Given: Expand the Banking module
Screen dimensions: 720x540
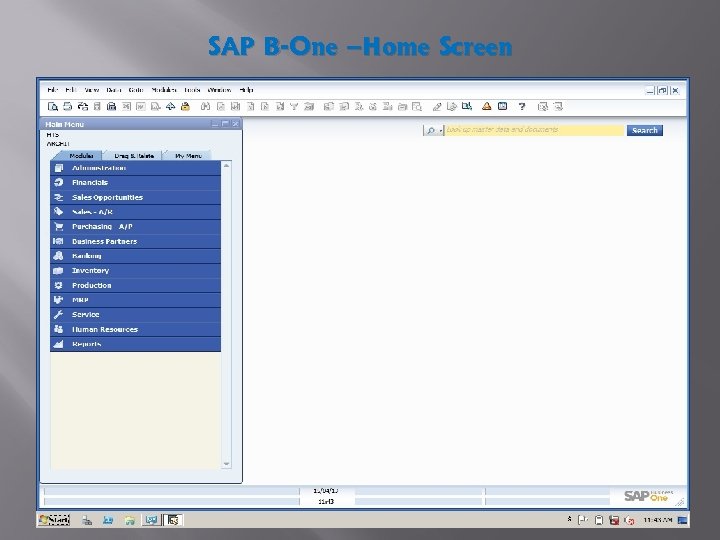Looking at the screenshot, I should click(x=135, y=256).
